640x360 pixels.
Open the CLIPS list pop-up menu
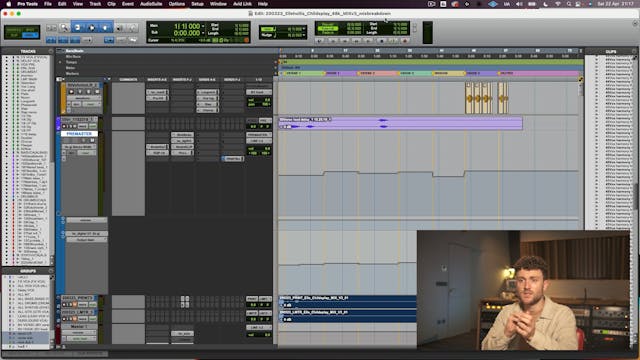click(x=634, y=51)
